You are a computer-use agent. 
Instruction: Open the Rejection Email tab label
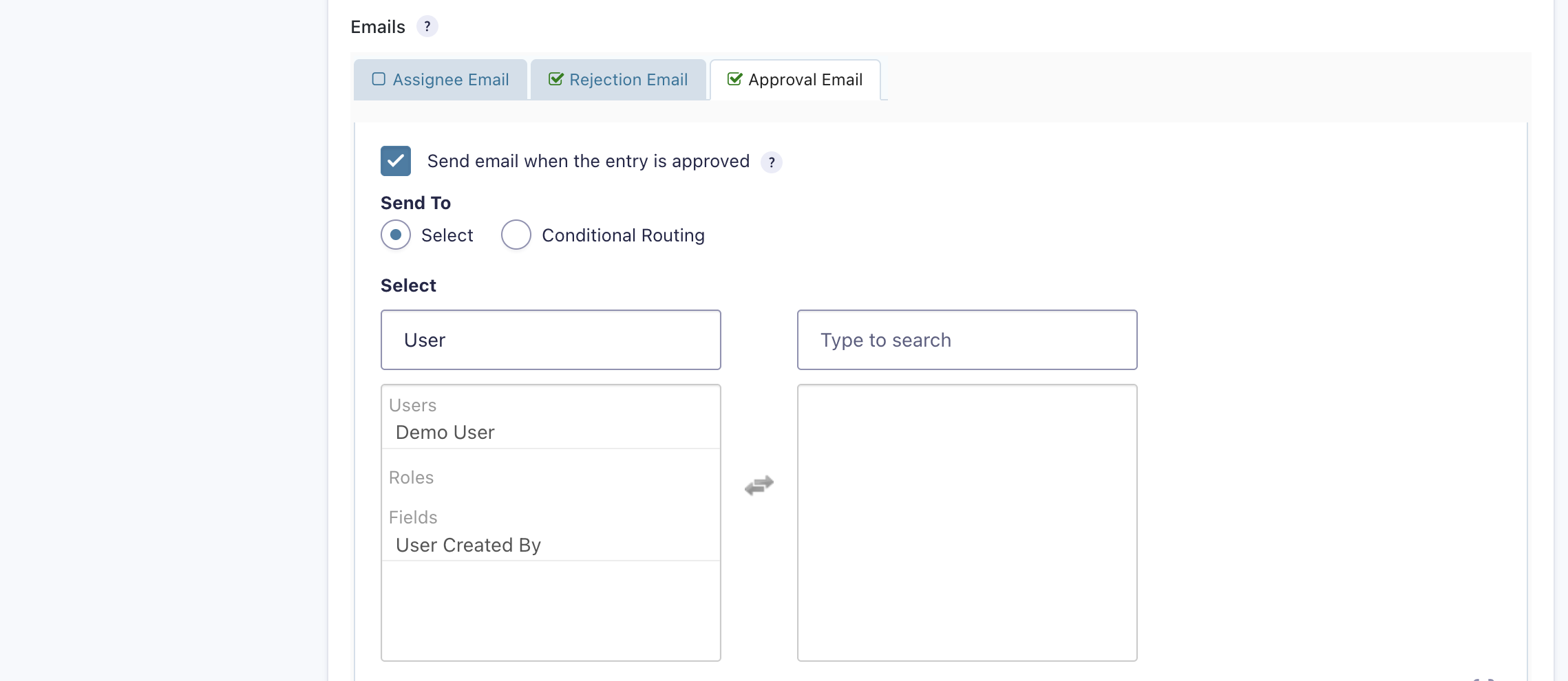[x=628, y=80]
